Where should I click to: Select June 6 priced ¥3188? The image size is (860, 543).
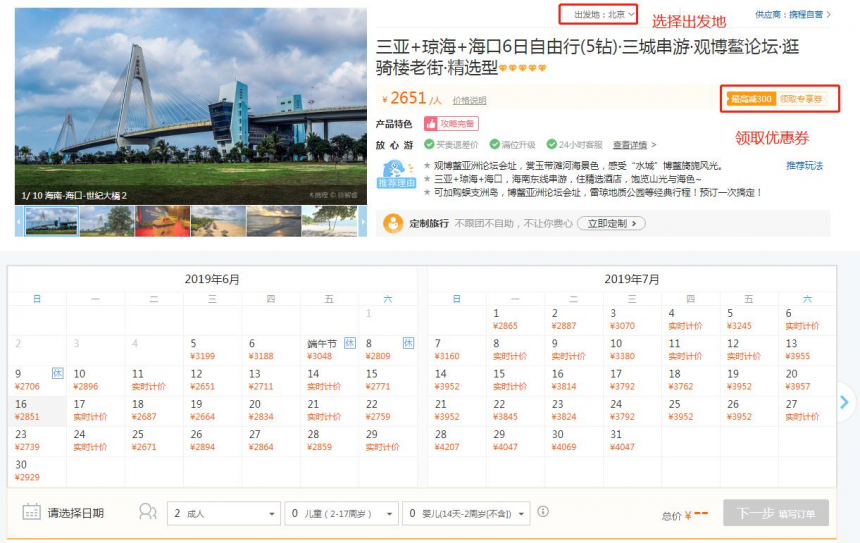[271, 350]
